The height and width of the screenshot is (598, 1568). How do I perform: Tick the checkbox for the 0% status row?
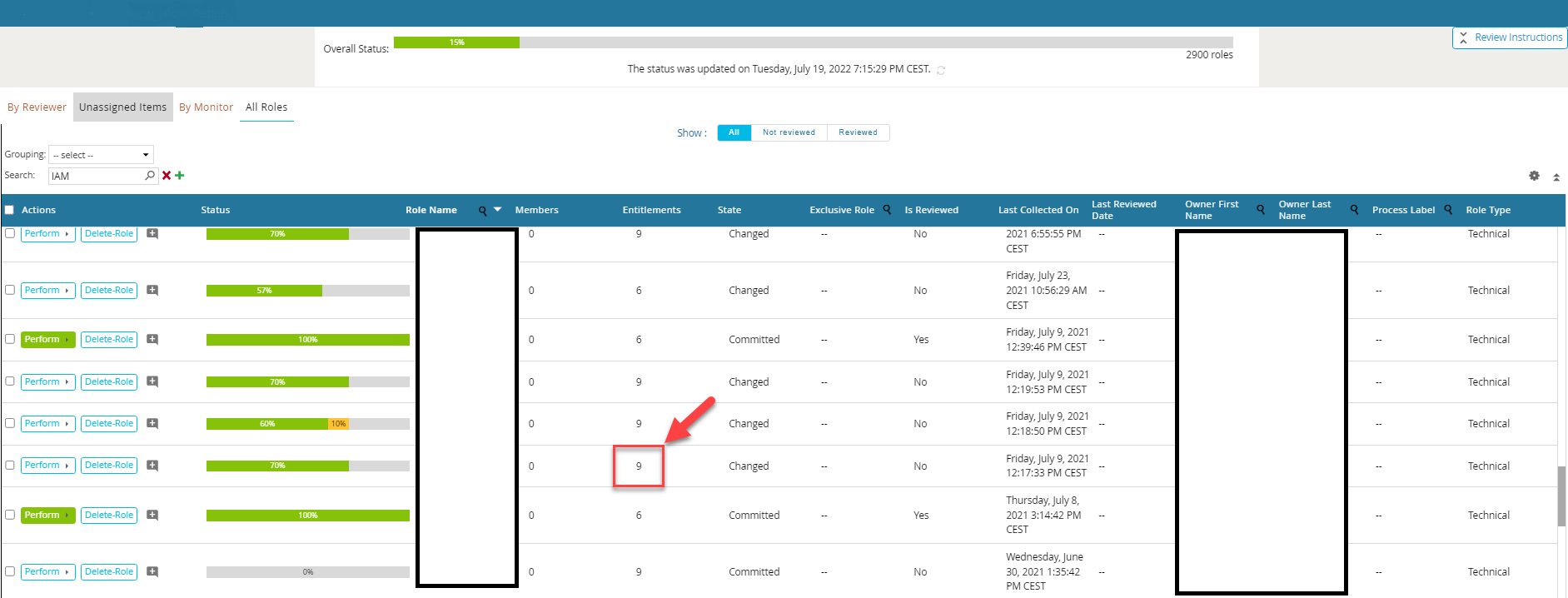click(x=10, y=571)
